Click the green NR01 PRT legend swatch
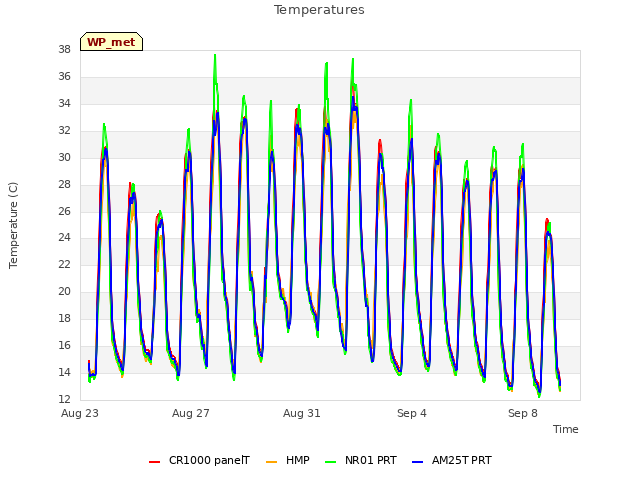The width and height of the screenshot is (640, 480). click(x=331, y=461)
